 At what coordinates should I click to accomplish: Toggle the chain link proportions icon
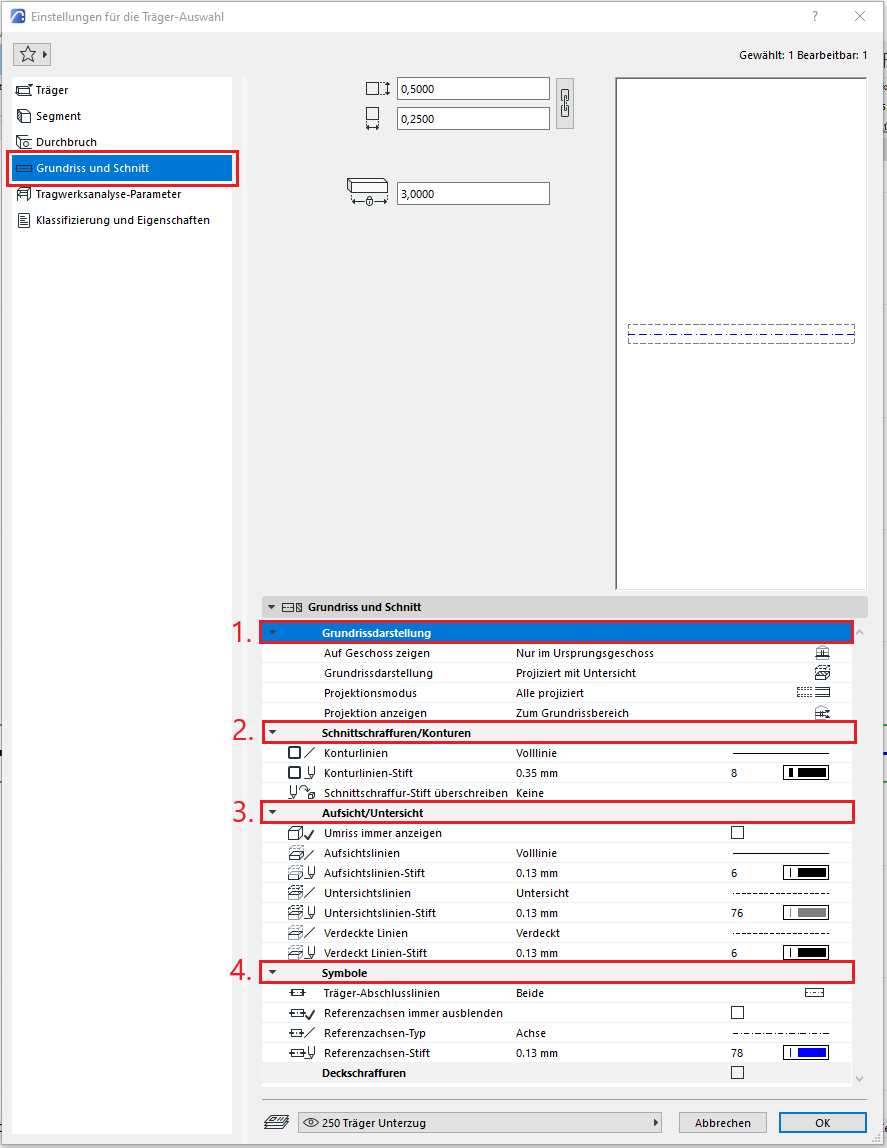point(565,104)
